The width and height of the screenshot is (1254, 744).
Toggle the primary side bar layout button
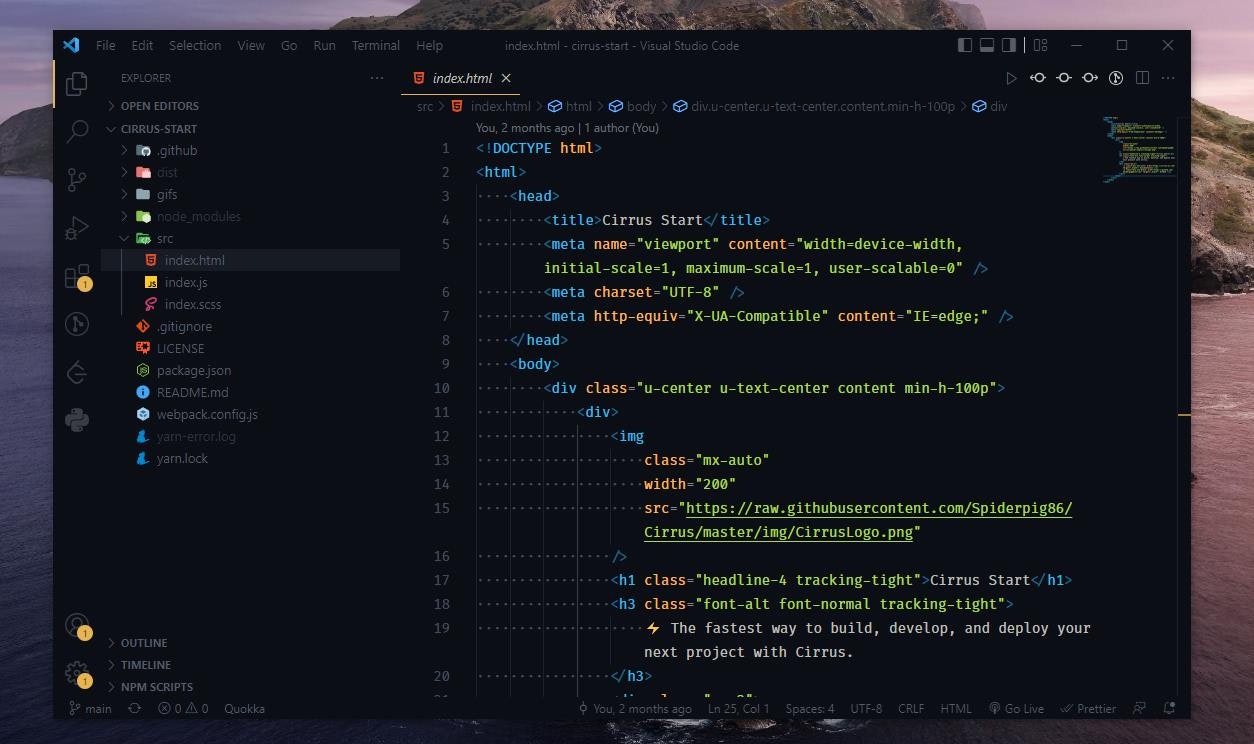pos(965,45)
